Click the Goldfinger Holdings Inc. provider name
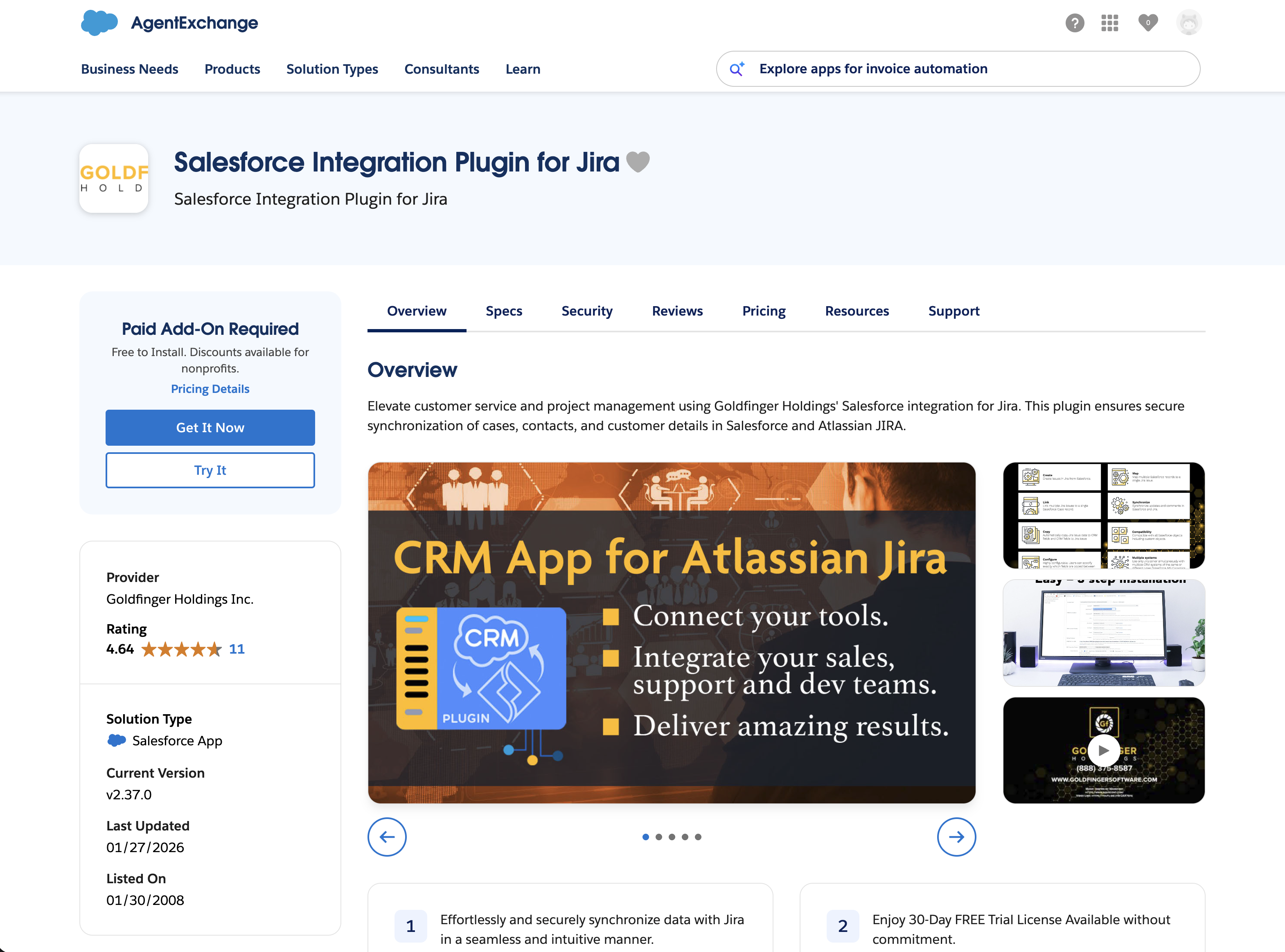This screenshot has width=1285, height=952. point(180,599)
